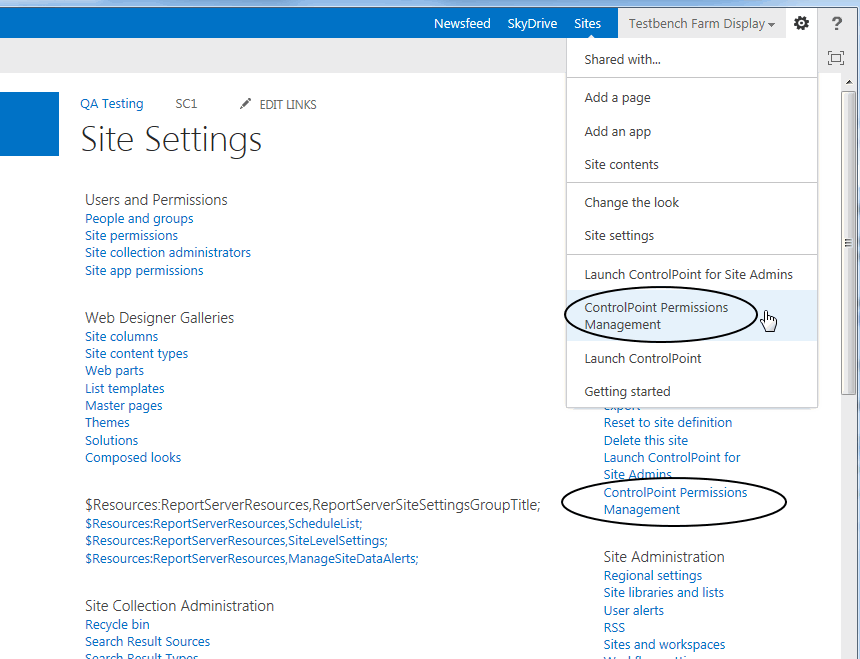
Task: Open the Settings gear menu
Action: point(801,23)
